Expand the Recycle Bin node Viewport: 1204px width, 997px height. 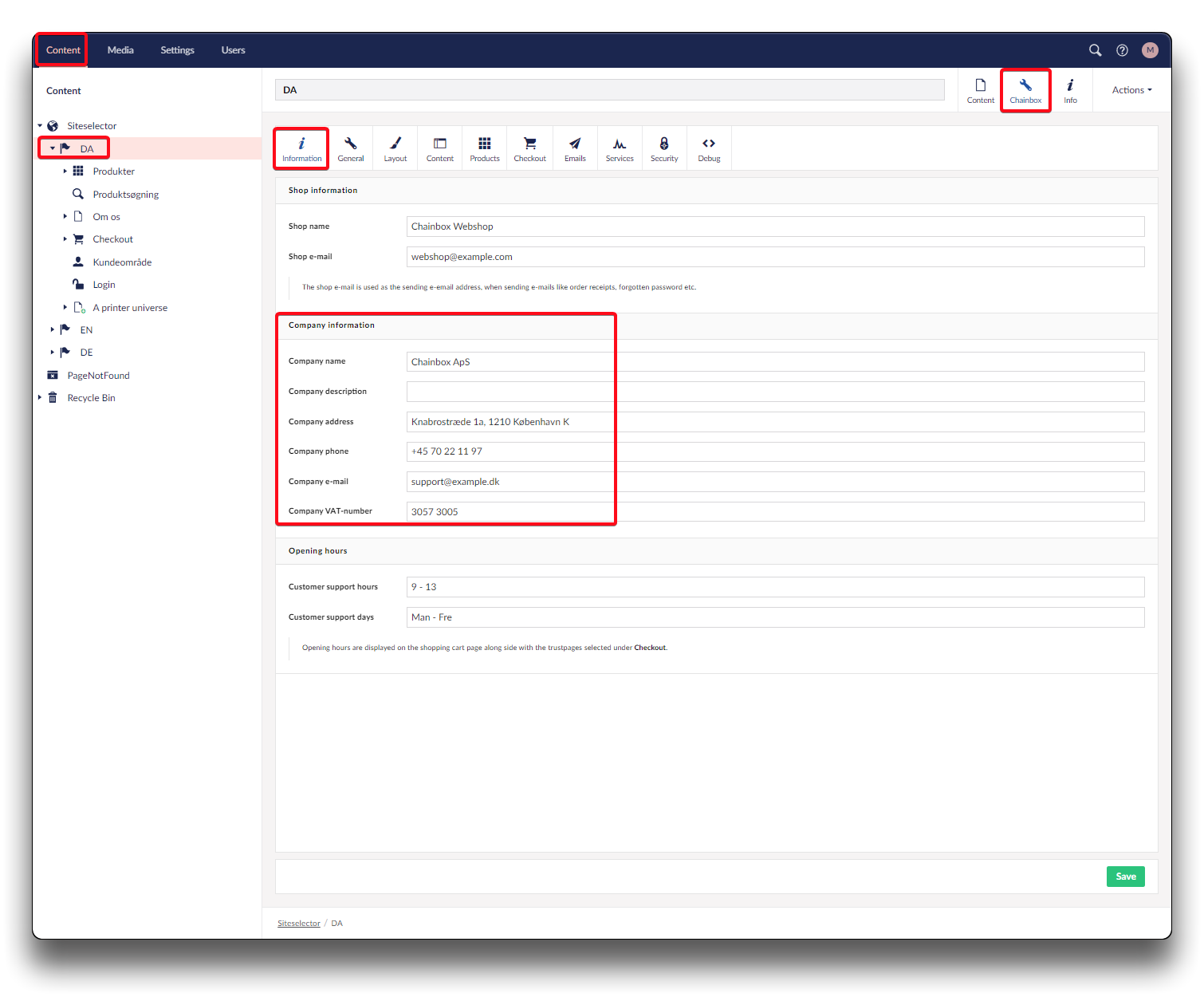click(40, 397)
